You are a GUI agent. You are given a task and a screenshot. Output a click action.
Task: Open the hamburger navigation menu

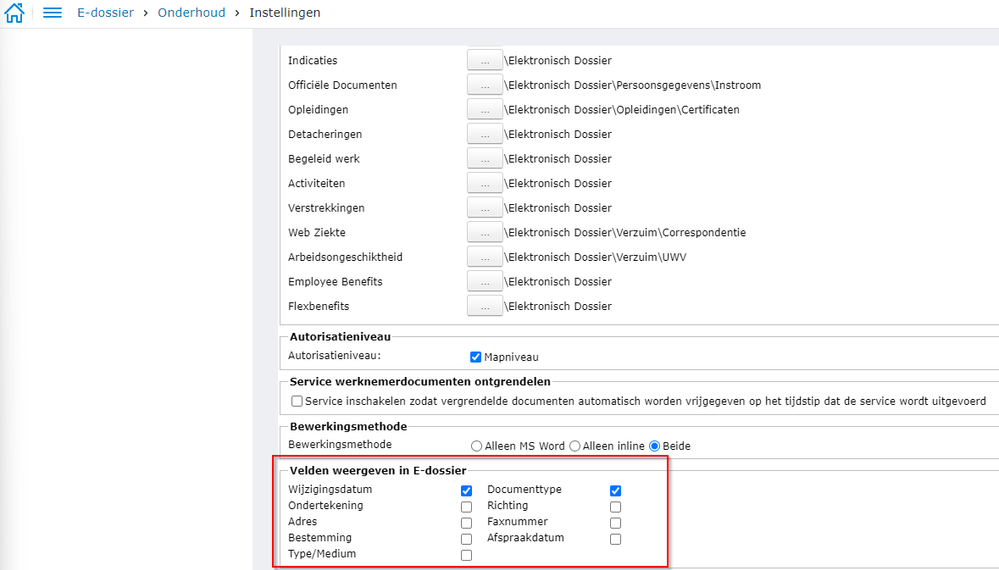point(53,13)
